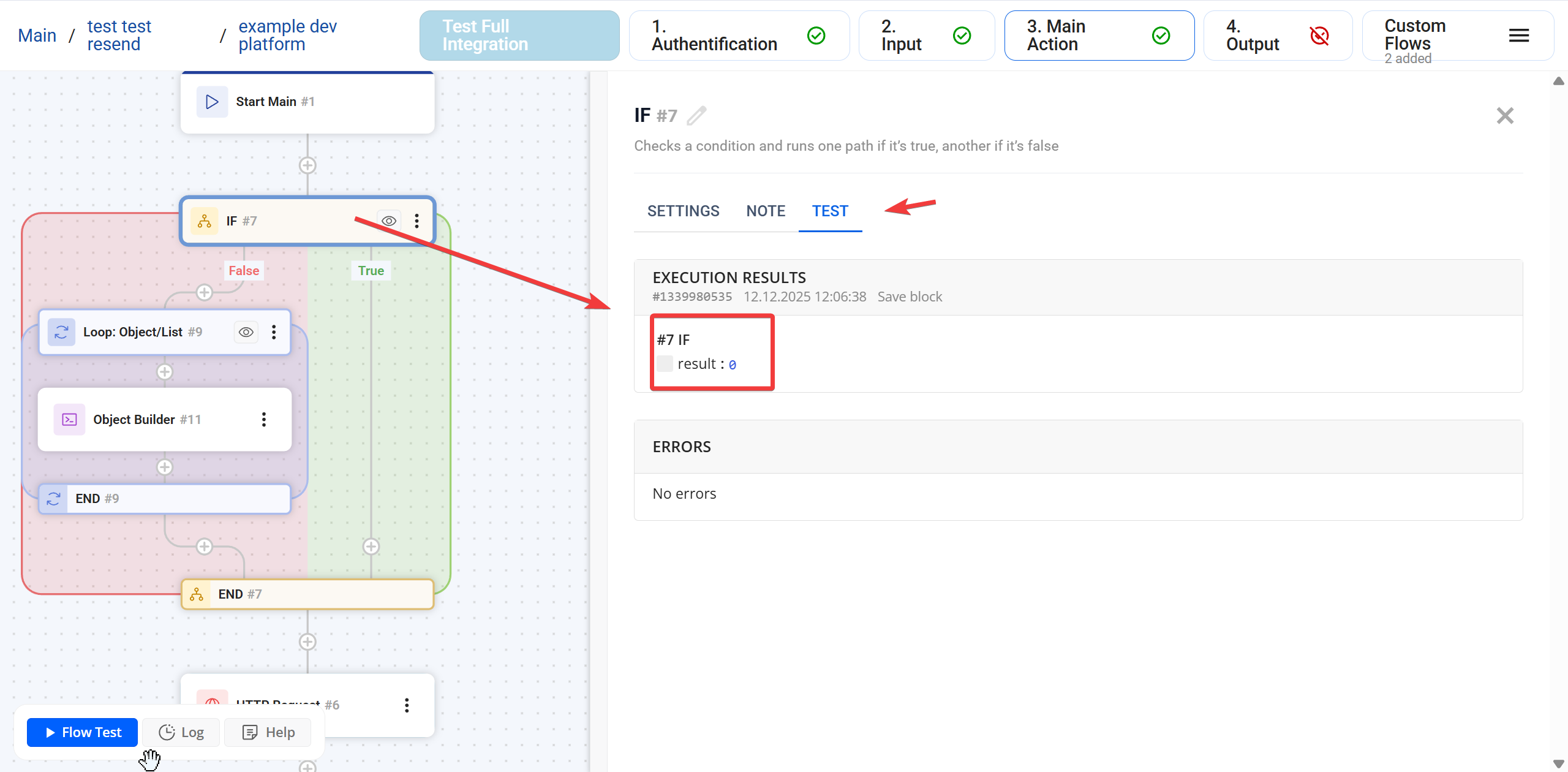1568x772 pixels.
Task: Click the END #7 branch icon
Action: (x=197, y=594)
